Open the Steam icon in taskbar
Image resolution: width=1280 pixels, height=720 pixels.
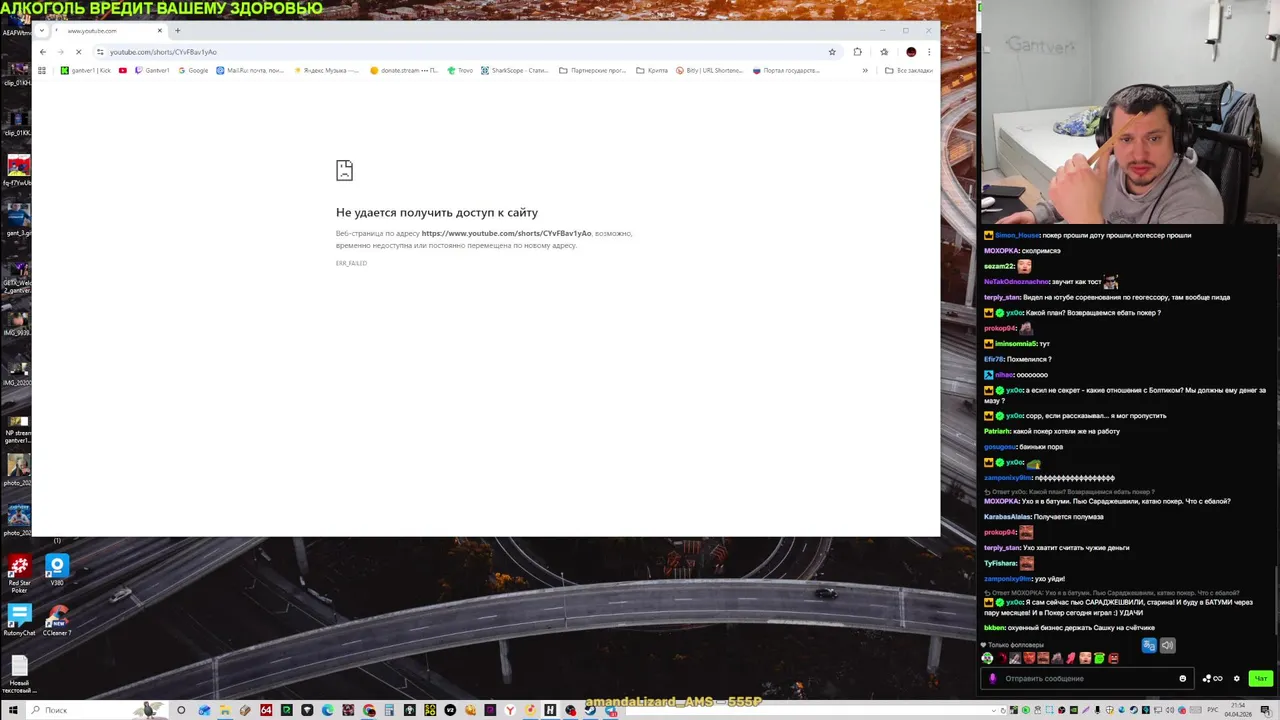590,710
